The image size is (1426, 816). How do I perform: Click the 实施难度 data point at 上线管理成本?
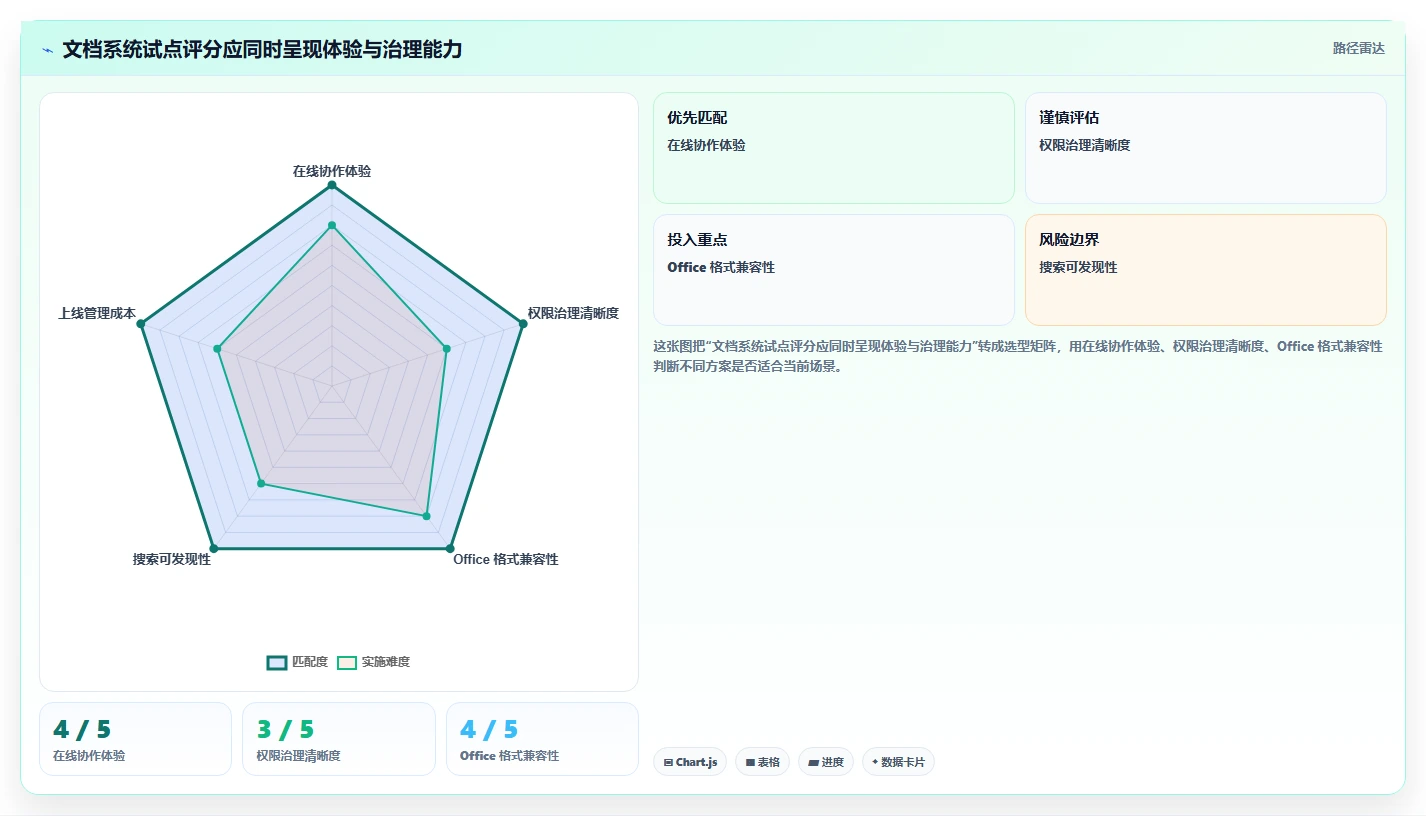pos(217,348)
